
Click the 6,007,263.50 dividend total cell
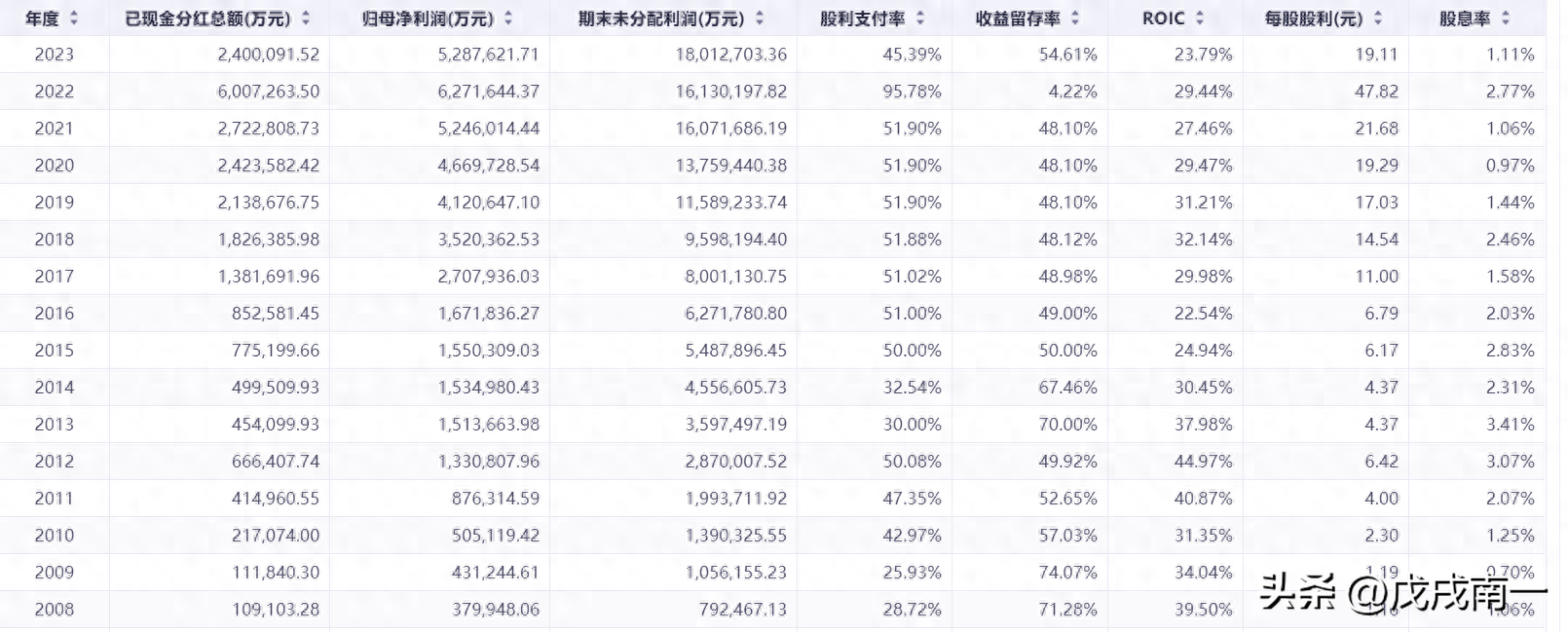(269, 92)
